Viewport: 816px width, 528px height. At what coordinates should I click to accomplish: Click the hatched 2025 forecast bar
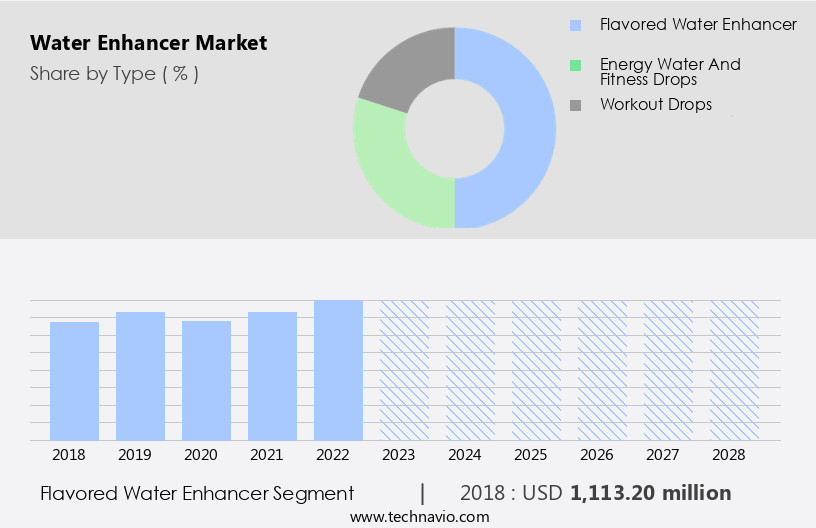(536, 370)
